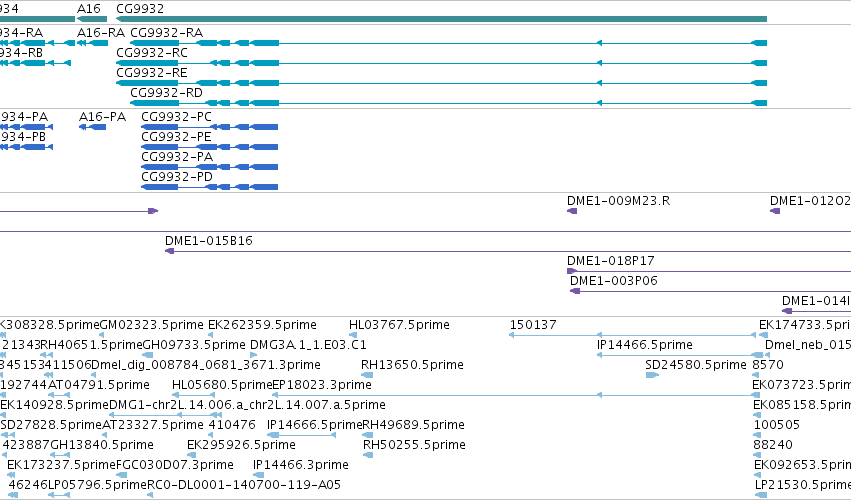The height and width of the screenshot is (500, 851).
Task: Click EST EK262359.5prime
Action: pyautogui.click(x=262, y=325)
